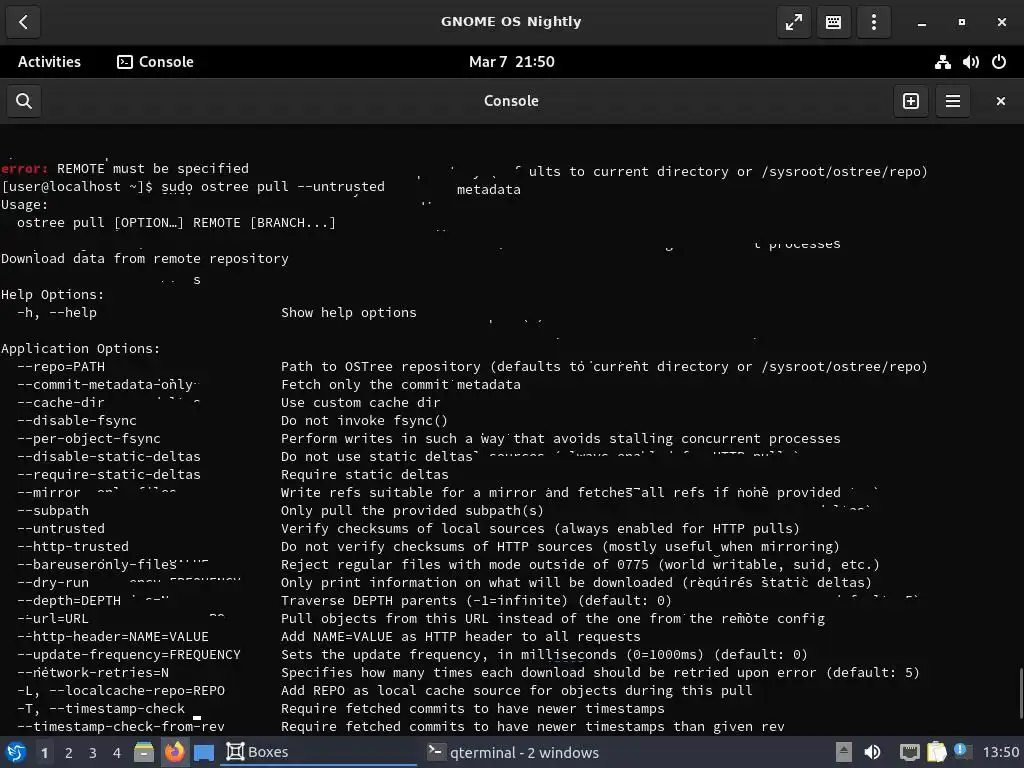1024x768 pixels.
Task: Click the "--disable-fsync" option text
Action: pyautogui.click(x=76, y=421)
